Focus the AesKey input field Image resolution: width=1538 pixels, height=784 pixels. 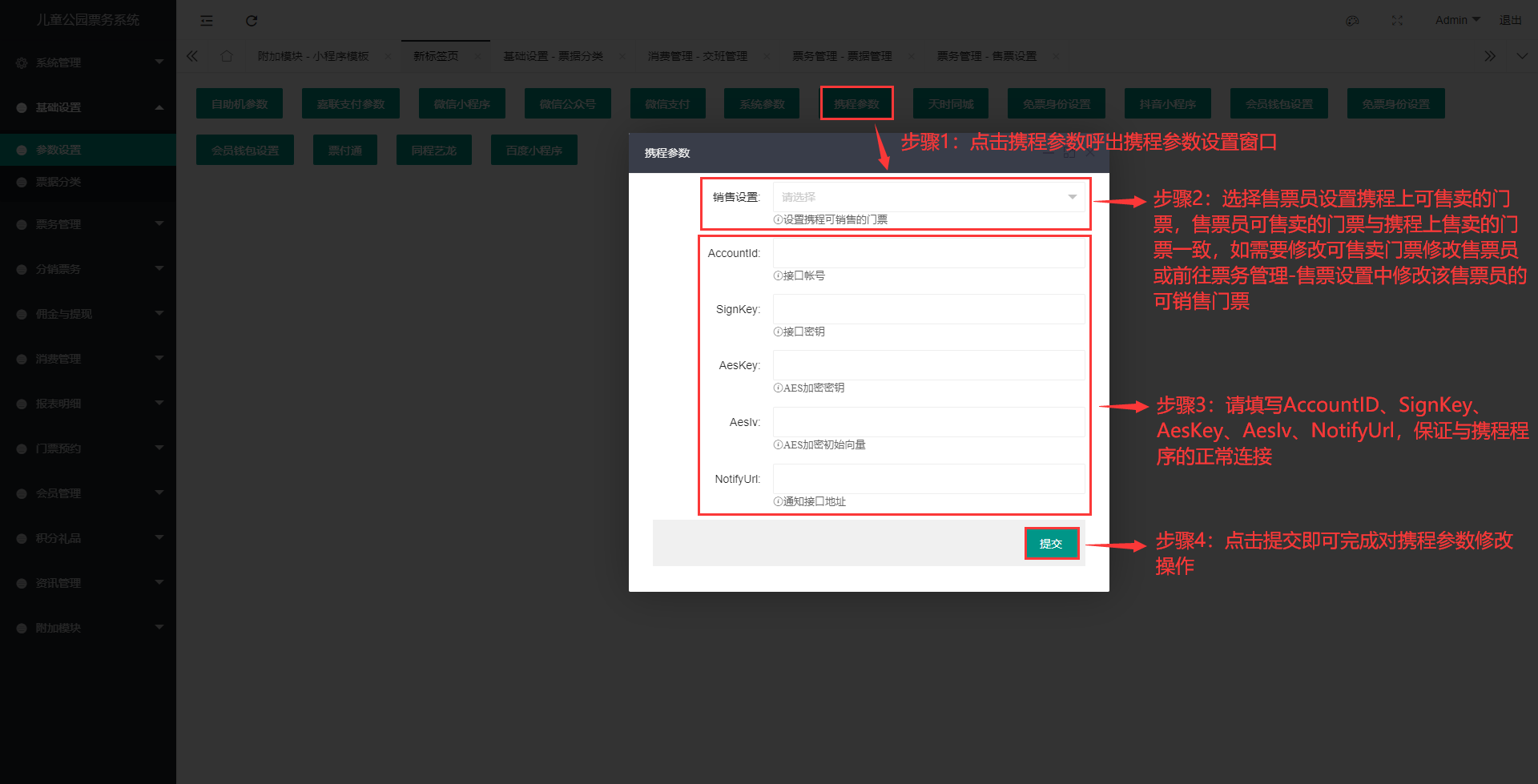[x=929, y=365]
